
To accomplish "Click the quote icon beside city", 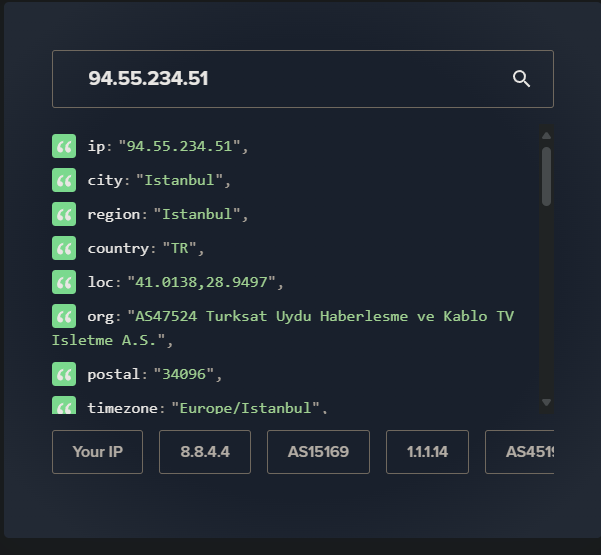I will (64, 181).
